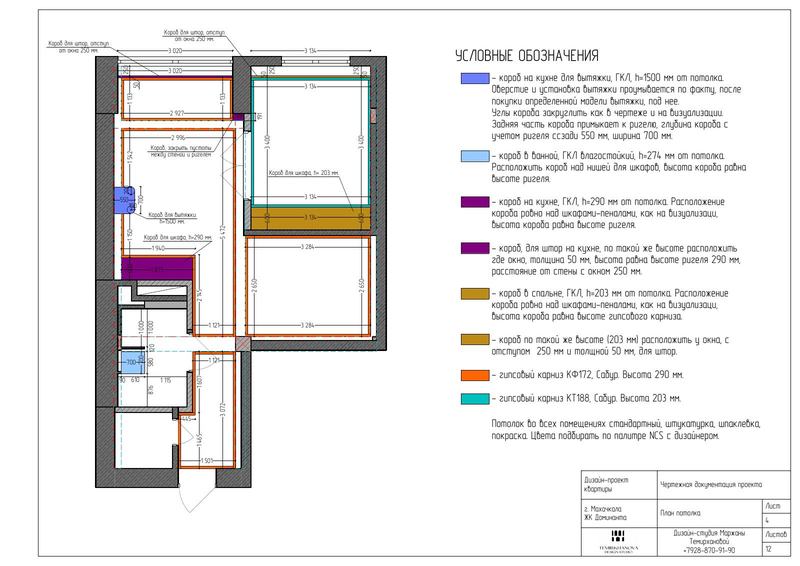
Task: Click the dimension '1 501' near the entrance
Action: point(207,461)
